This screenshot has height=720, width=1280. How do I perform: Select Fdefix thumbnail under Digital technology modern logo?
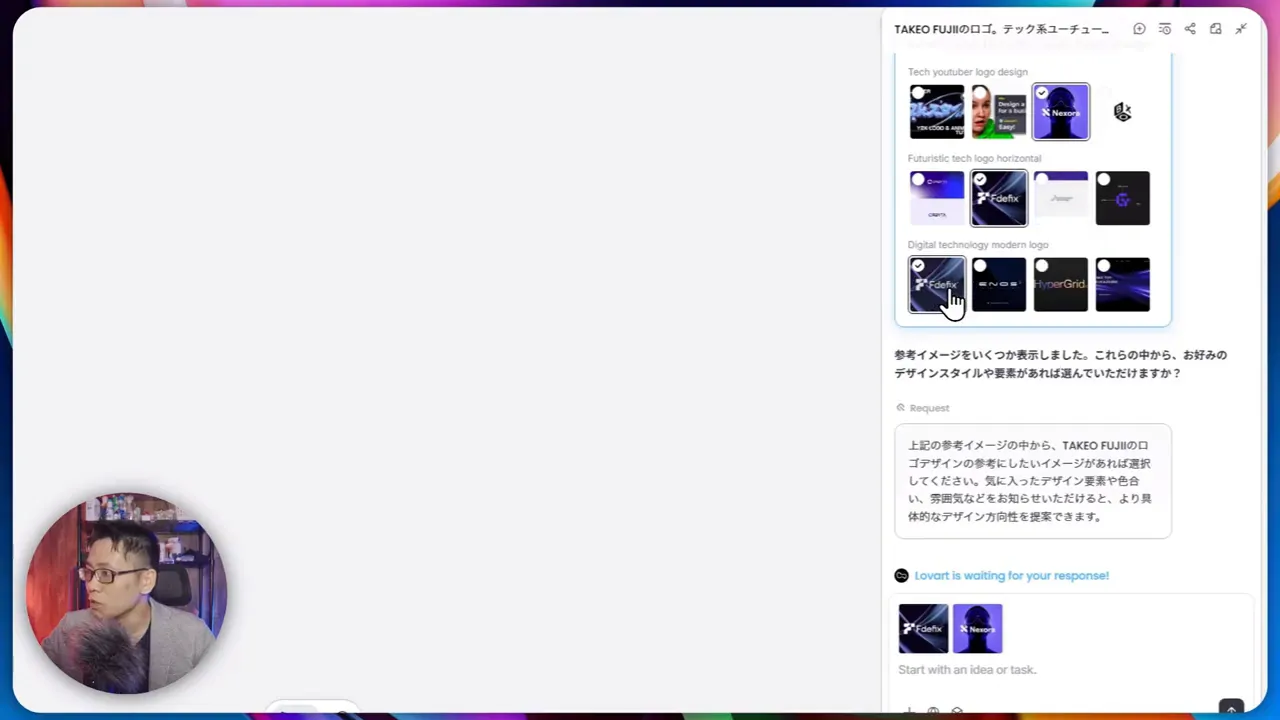click(x=937, y=285)
